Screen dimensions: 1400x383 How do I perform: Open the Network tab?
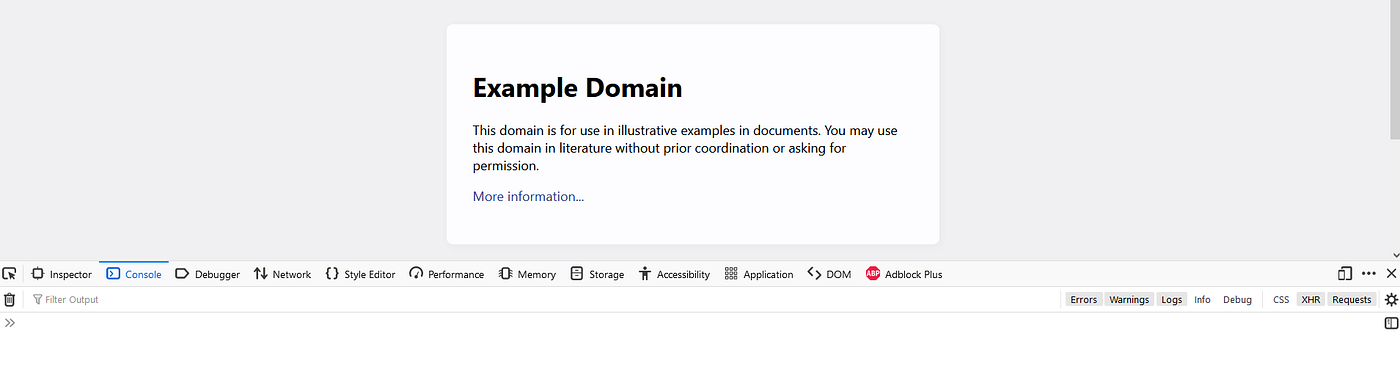click(282, 274)
